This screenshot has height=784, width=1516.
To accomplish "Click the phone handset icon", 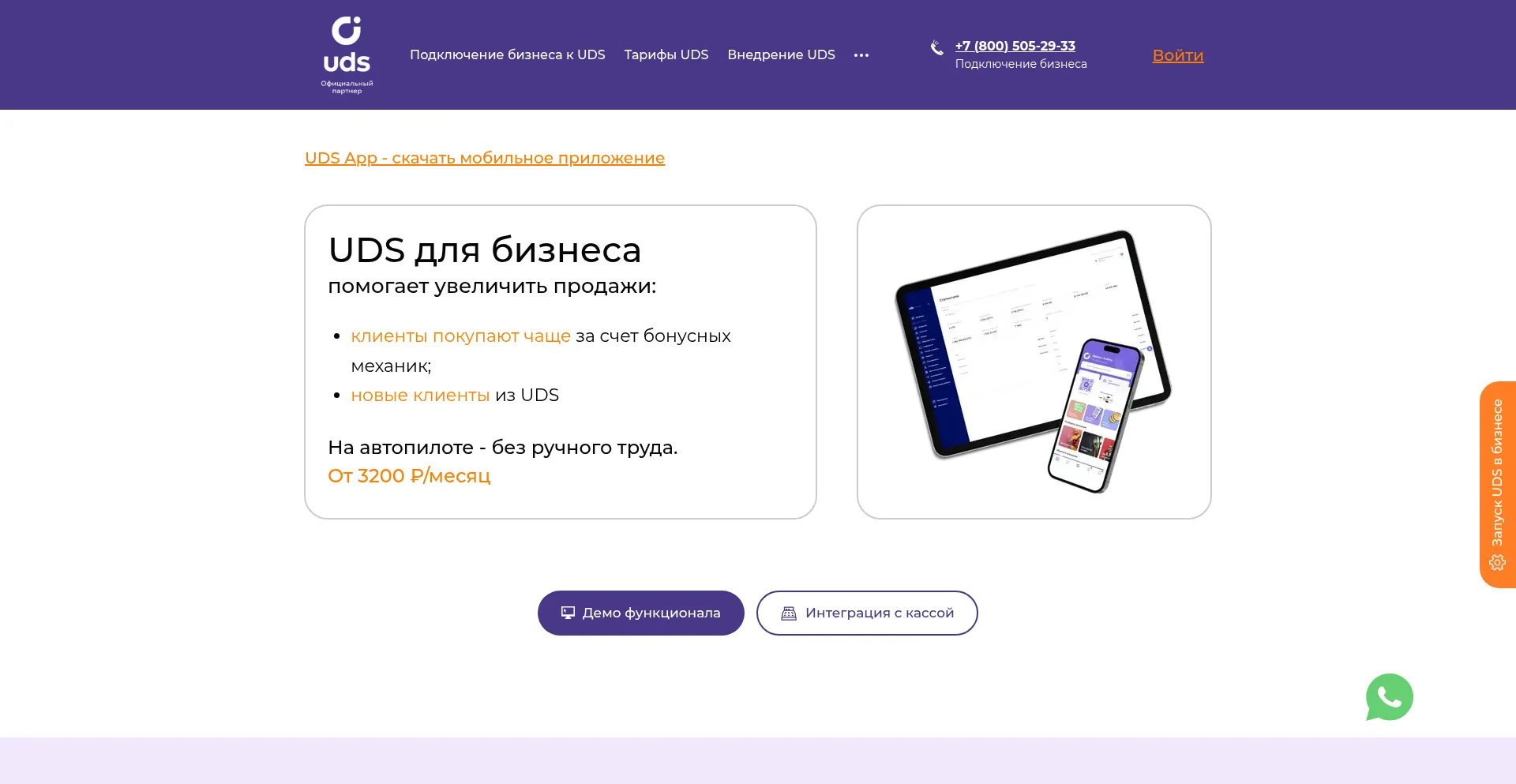I will 936,48.
